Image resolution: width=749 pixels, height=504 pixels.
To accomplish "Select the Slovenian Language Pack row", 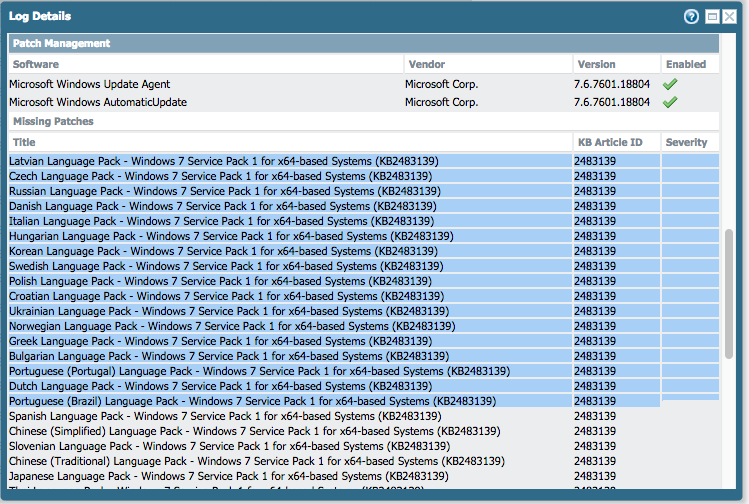I will tap(364, 446).
